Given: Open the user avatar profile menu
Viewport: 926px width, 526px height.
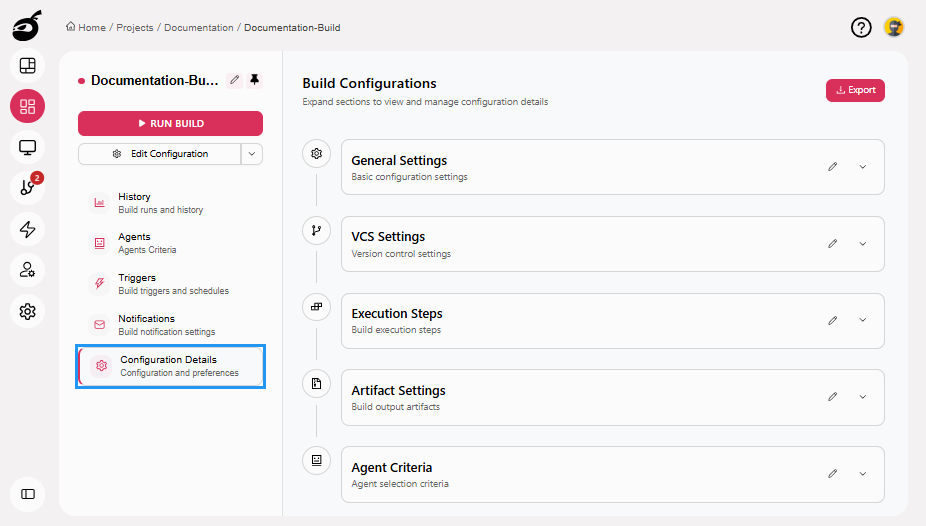Looking at the screenshot, I should tap(894, 27).
